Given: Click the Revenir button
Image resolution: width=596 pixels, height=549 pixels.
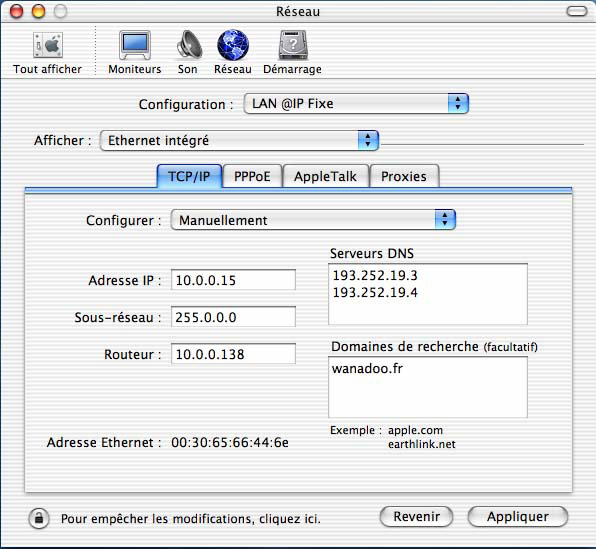Looking at the screenshot, I should pyautogui.click(x=416, y=517).
